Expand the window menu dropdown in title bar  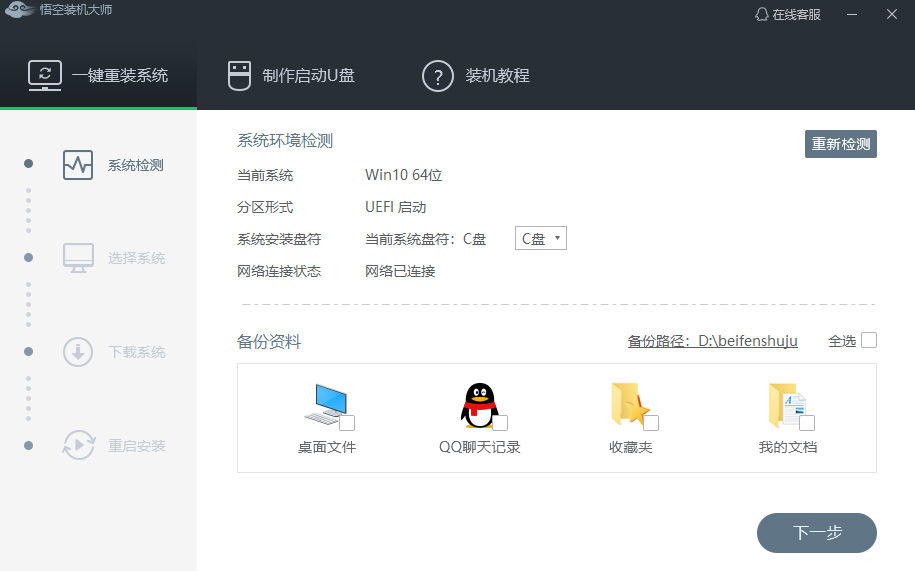point(852,15)
